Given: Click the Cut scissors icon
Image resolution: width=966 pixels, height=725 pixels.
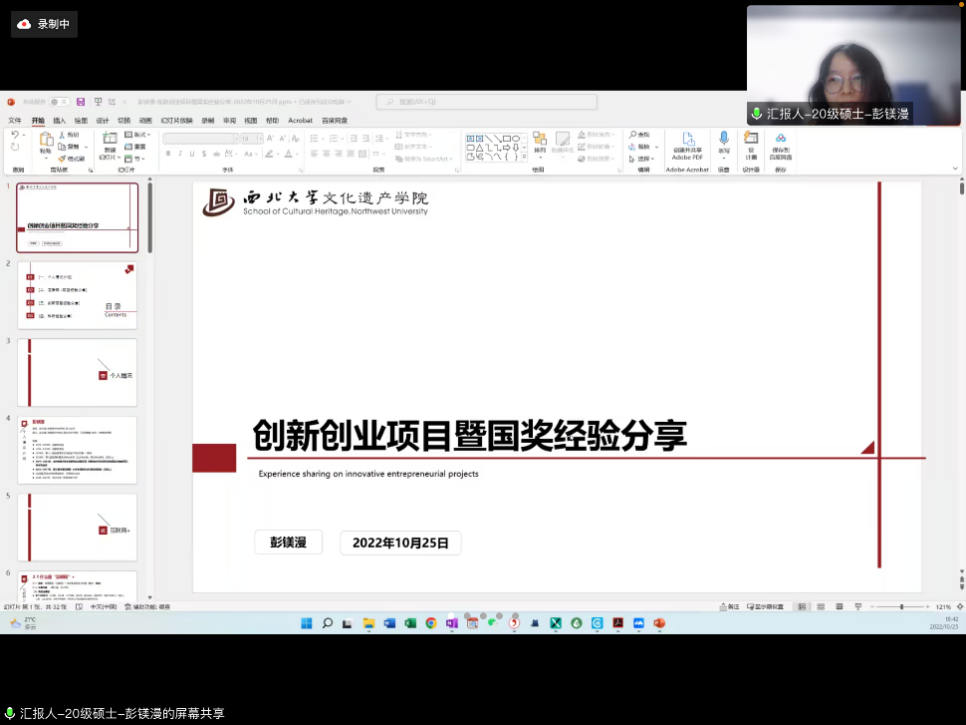Looking at the screenshot, I should click(x=62, y=134).
